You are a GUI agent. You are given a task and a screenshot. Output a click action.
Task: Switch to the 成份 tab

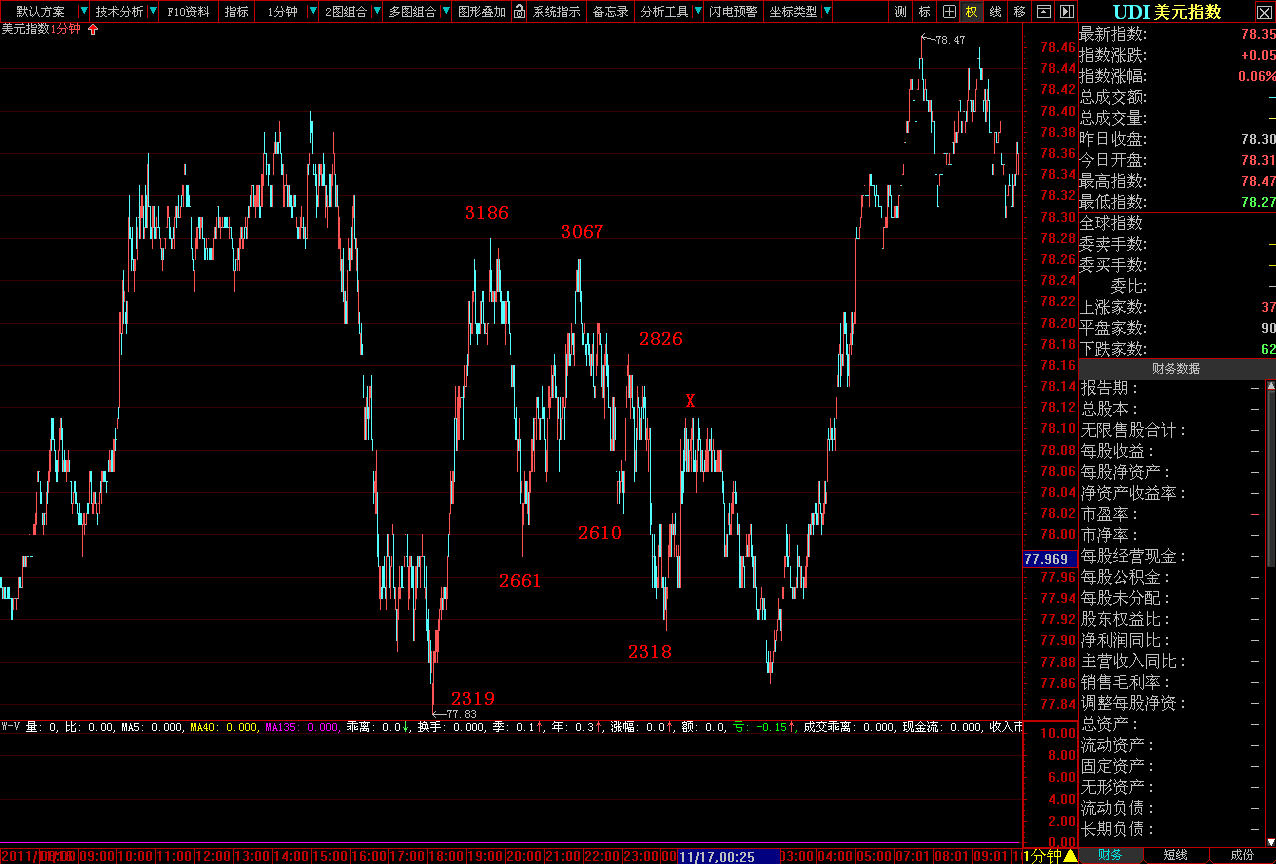(1241, 856)
